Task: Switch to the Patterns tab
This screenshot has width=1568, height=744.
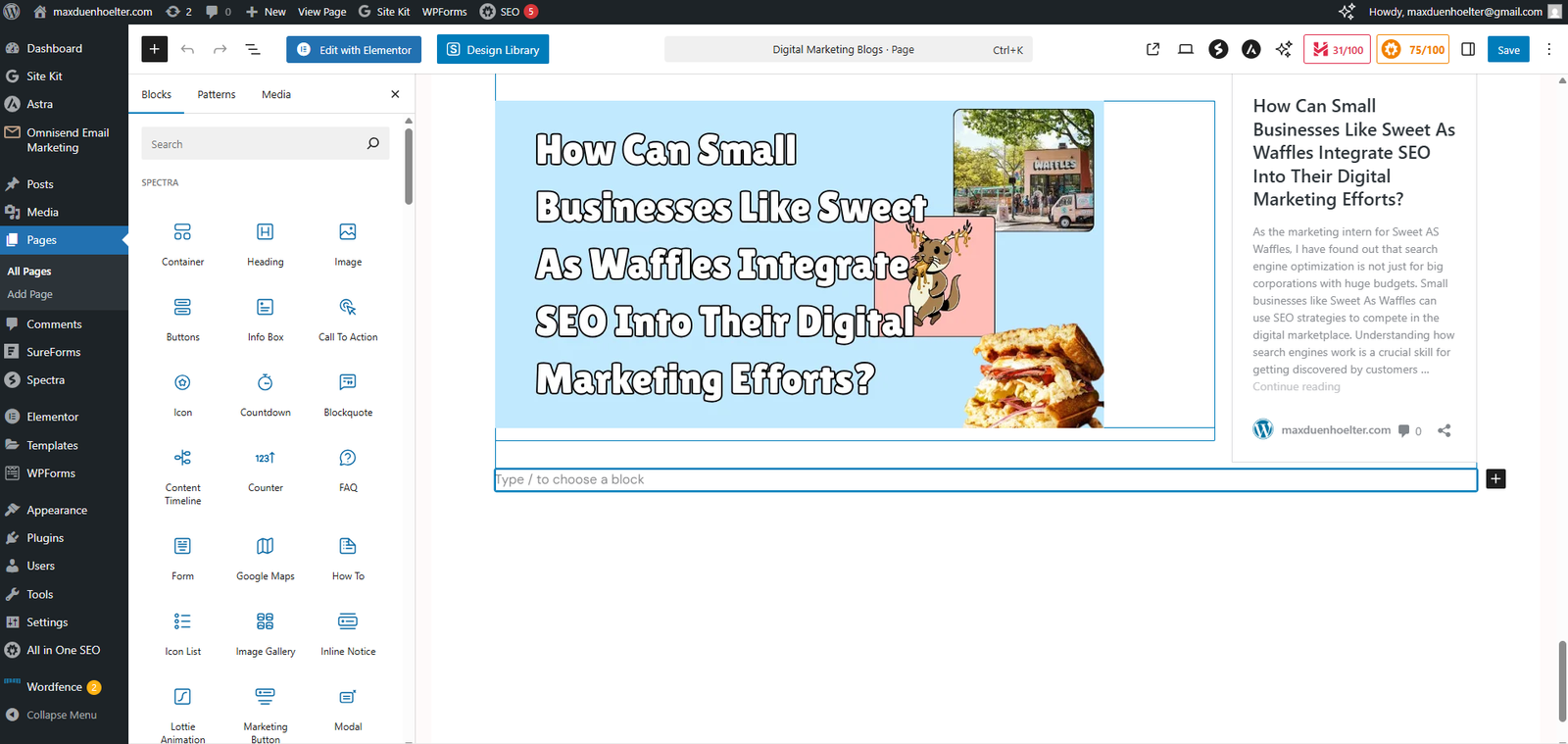Action: tap(216, 94)
